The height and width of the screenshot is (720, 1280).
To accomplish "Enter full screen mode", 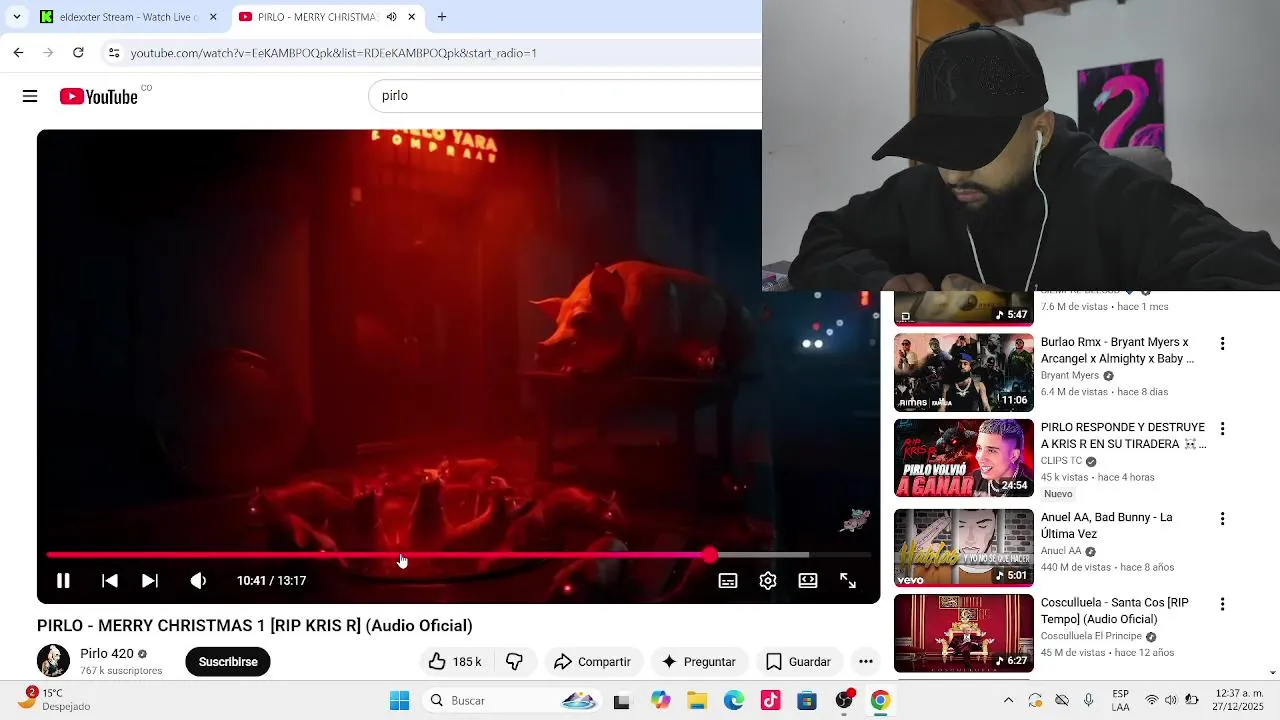I will [x=848, y=581].
